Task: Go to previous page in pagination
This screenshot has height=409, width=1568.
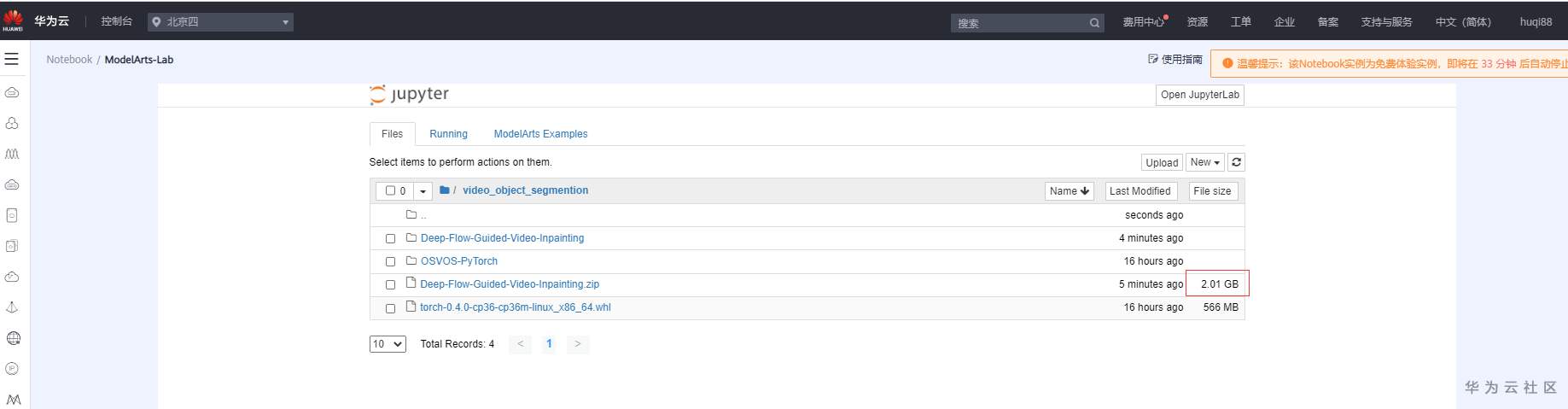Action: (x=520, y=344)
